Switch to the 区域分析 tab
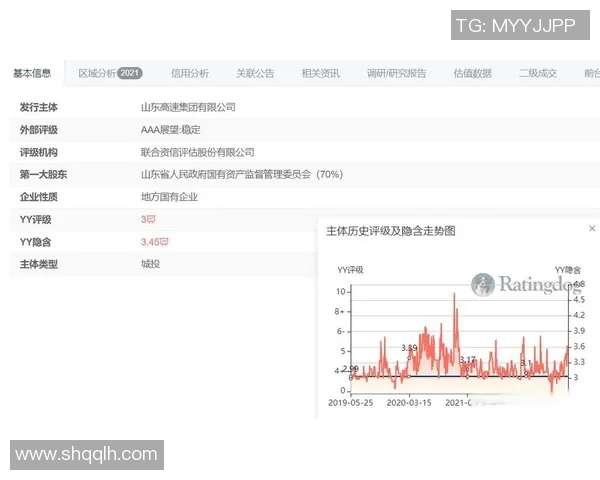 (x=97, y=73)
